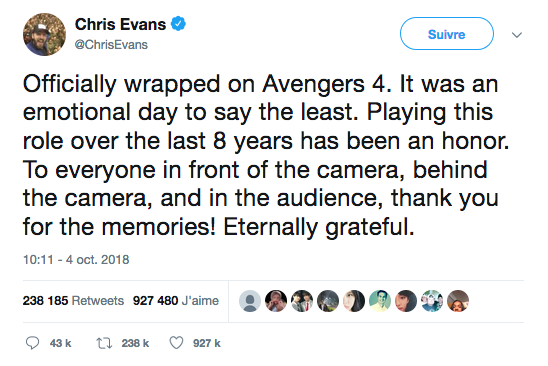Click the 927 k likes count

coord(207,343)
